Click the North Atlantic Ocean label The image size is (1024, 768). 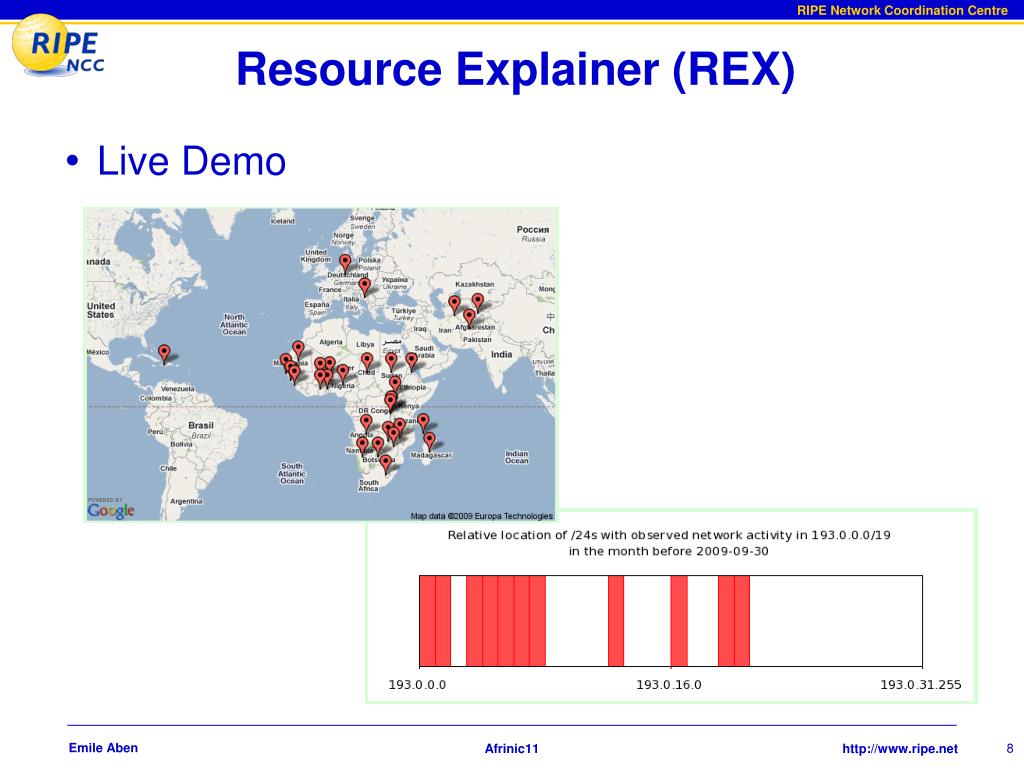coord(234,325)
